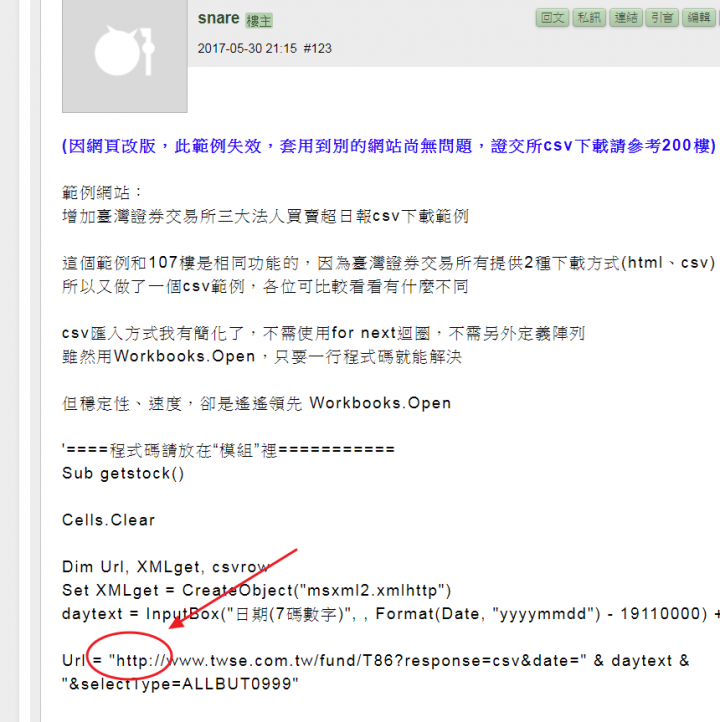Click the 'Dim Url, XMLget, csvrow' line
Screen dimensions: 720x722
click(x=166, y=567)
